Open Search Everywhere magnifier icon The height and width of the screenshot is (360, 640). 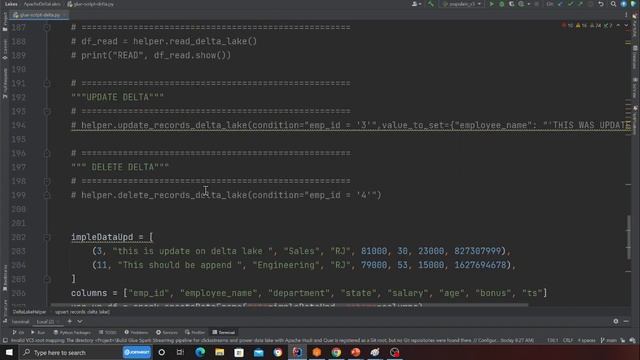point(613,4)
